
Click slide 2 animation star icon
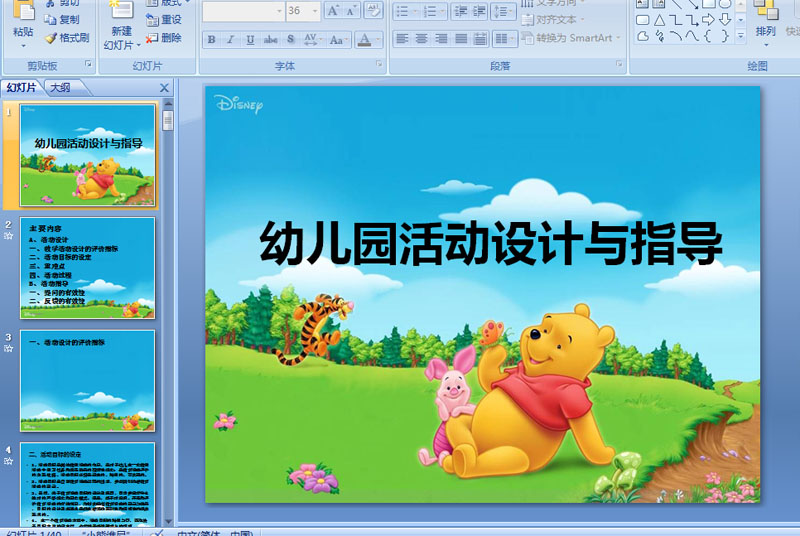(8, 236)
